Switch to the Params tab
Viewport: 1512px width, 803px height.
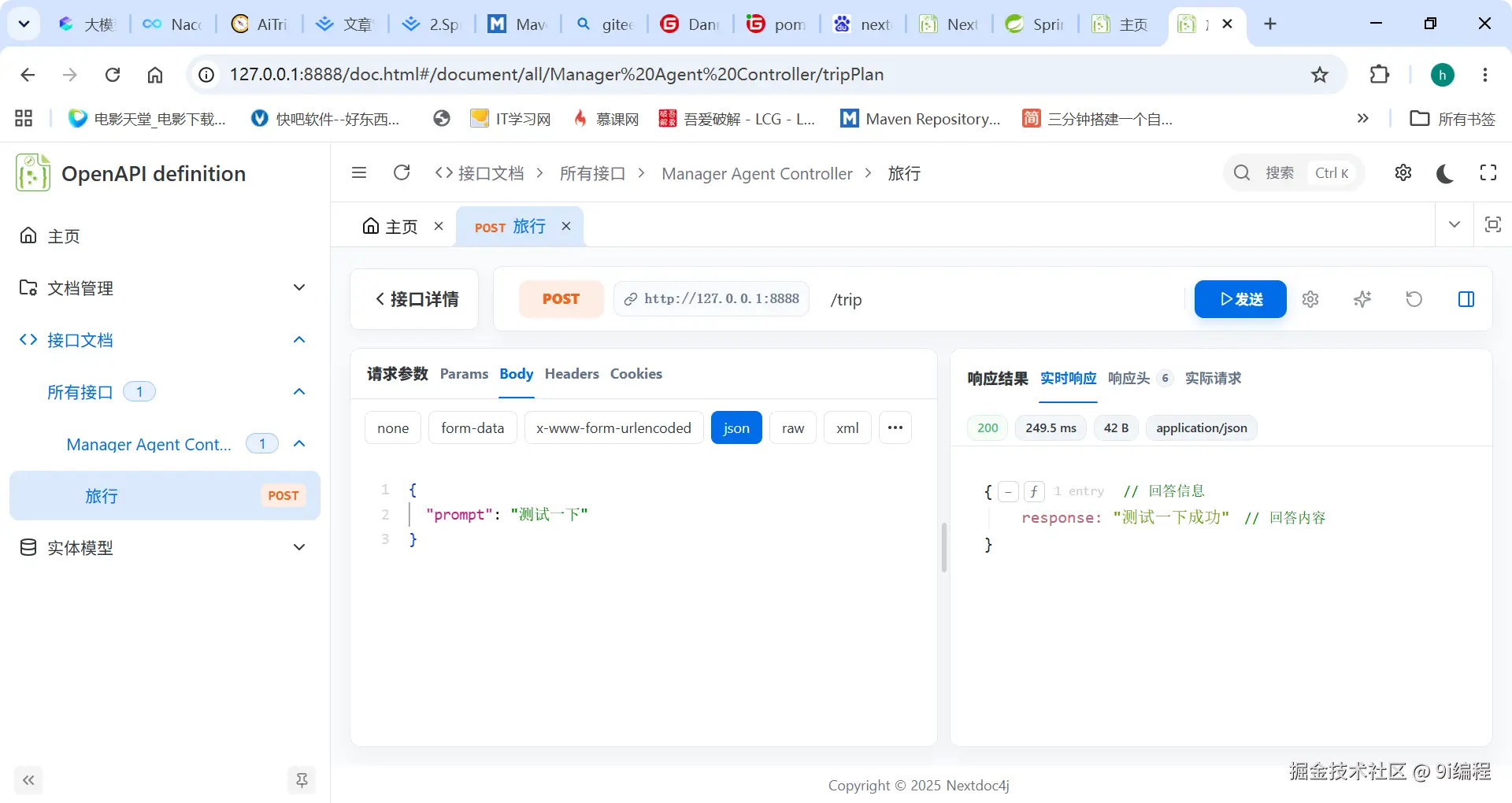pos(464,374)
